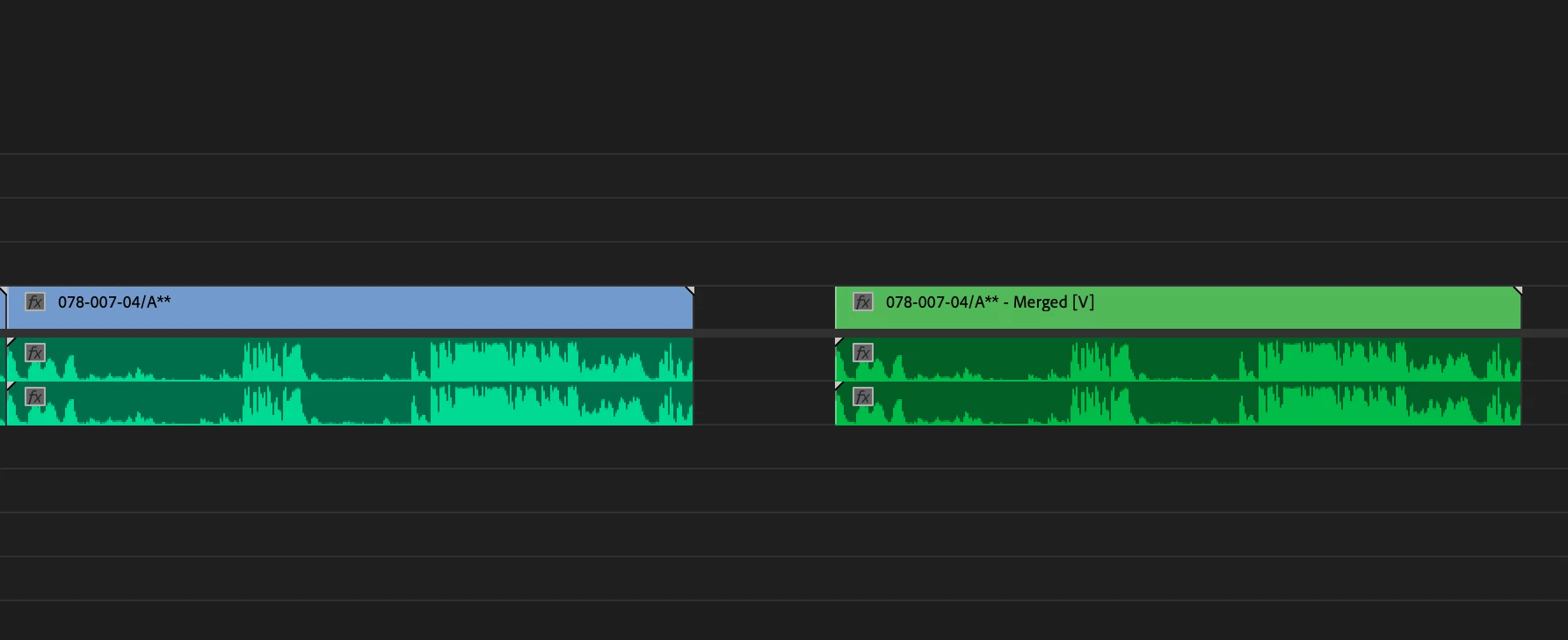Screen dimensions: 1568x640
Task: Click the clip name text "078-007-04/A** - Merged [V]"
Action: coord(990,302)
